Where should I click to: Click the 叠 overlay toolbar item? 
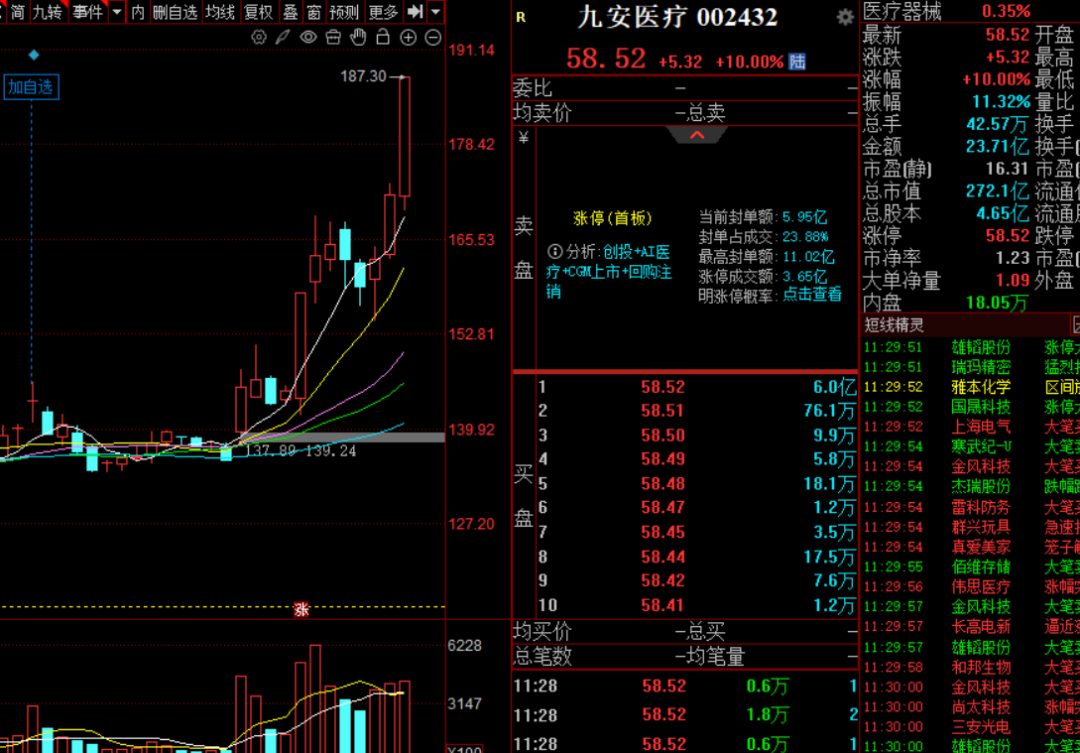coord(291,12)
